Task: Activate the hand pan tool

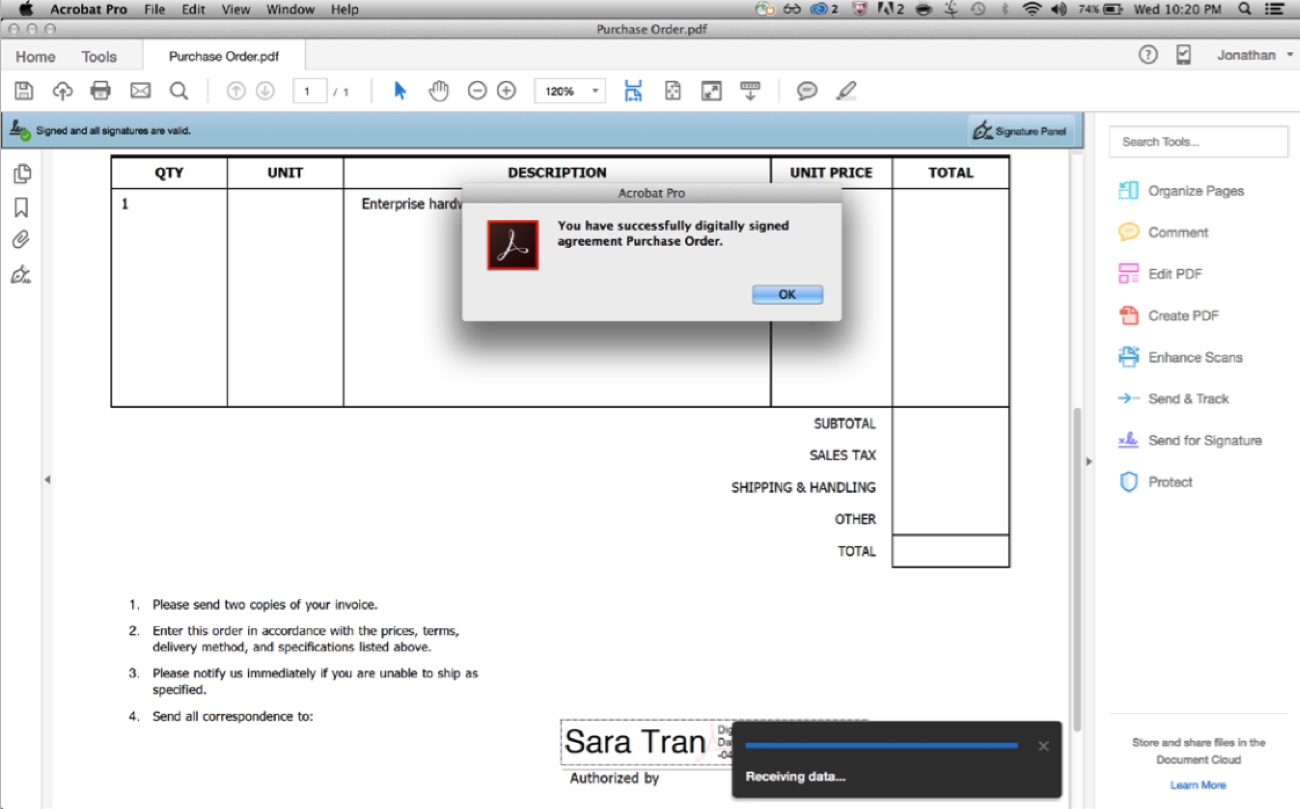Action: (x=439, y=91)
